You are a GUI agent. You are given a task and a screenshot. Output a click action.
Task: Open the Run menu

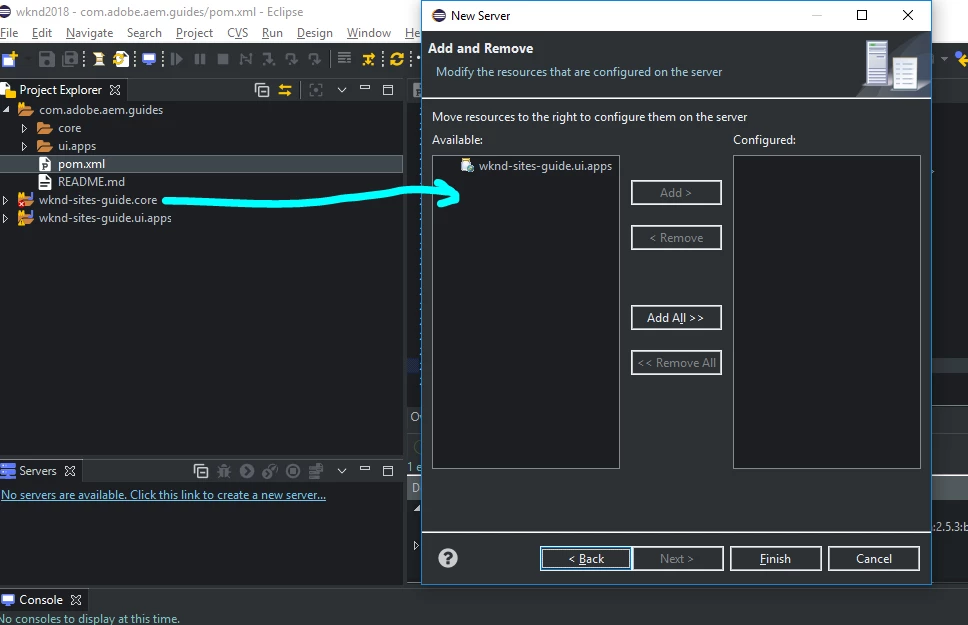point(272,33)
